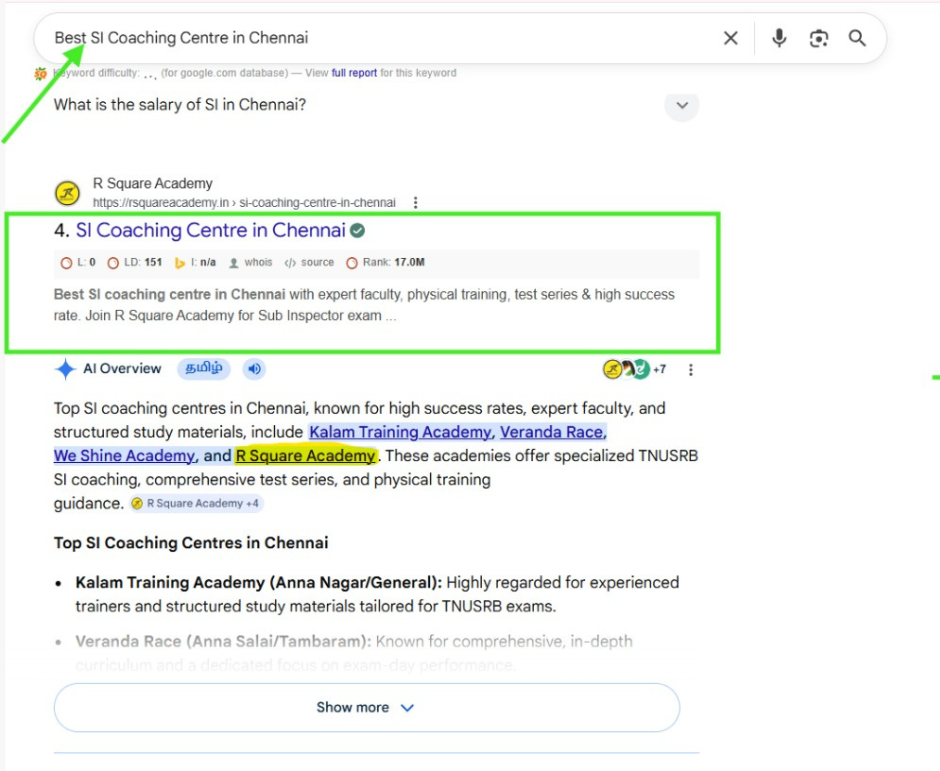The height and width of the screenshot is (771, 940).
Task: Expand 'What is the salary of SI' question
Action: [682, 106]
